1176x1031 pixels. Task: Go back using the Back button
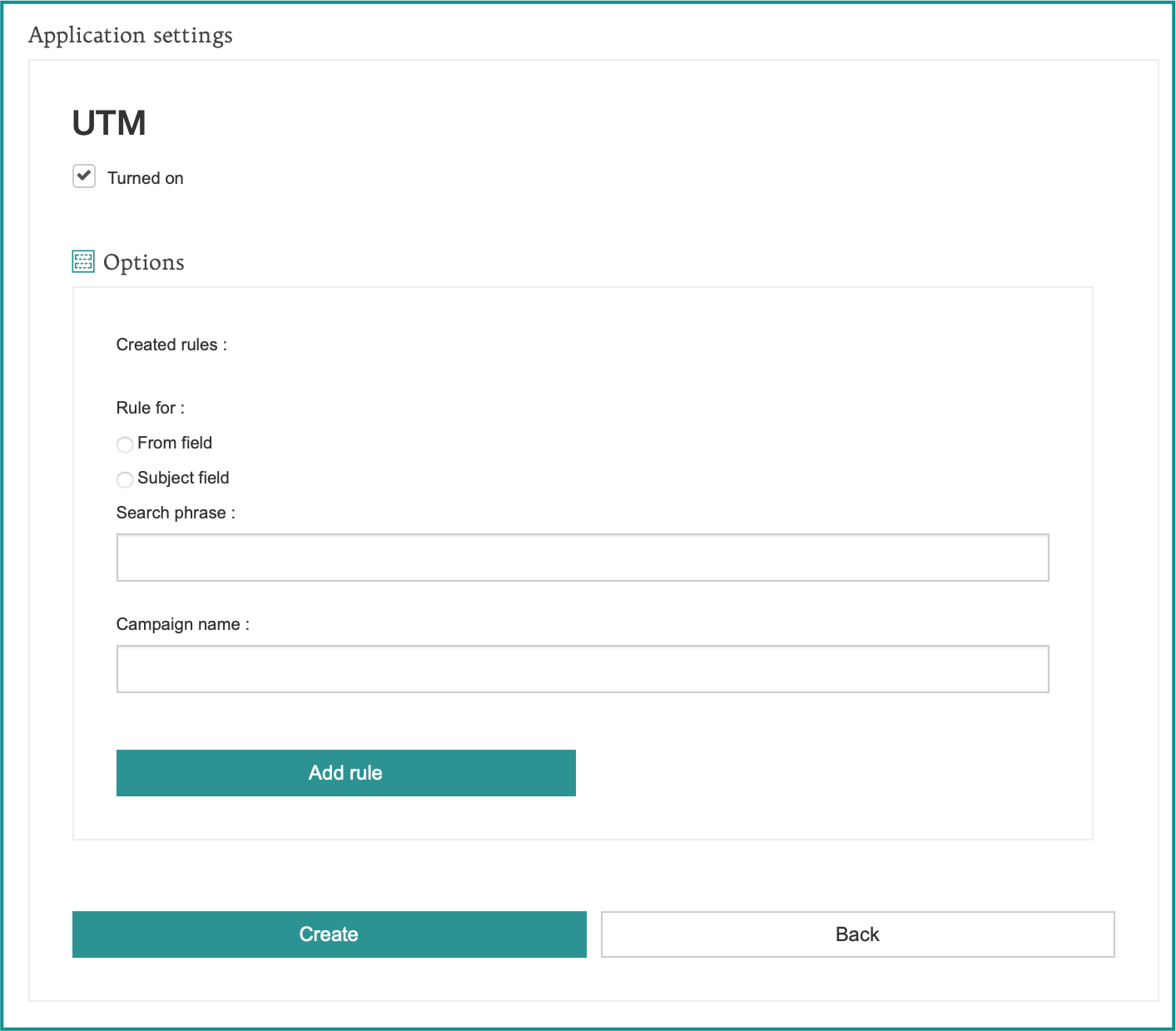pos(857,934)
